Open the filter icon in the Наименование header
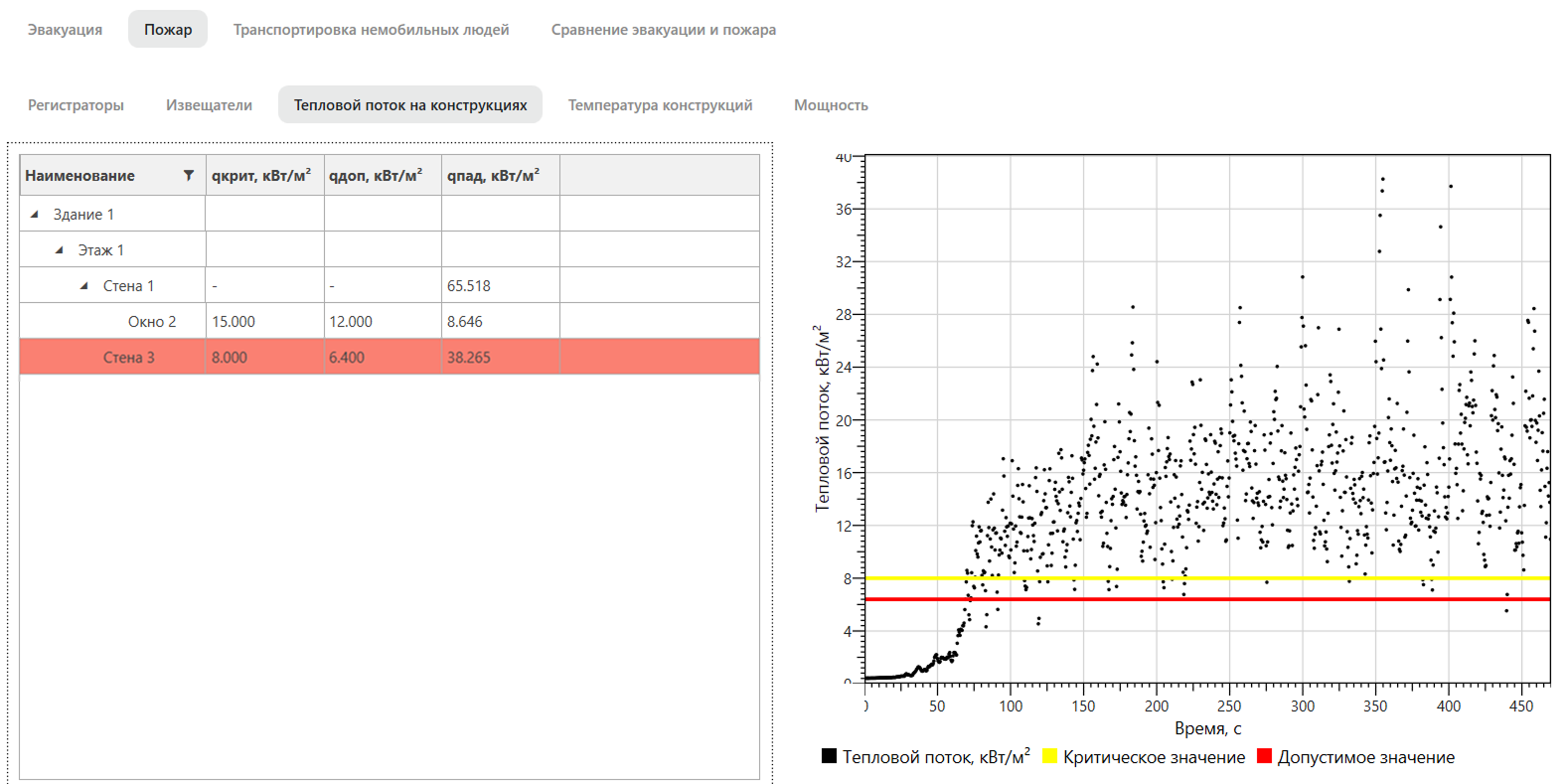The height and width of the screenshot is (784, 1568). (188, 176)
